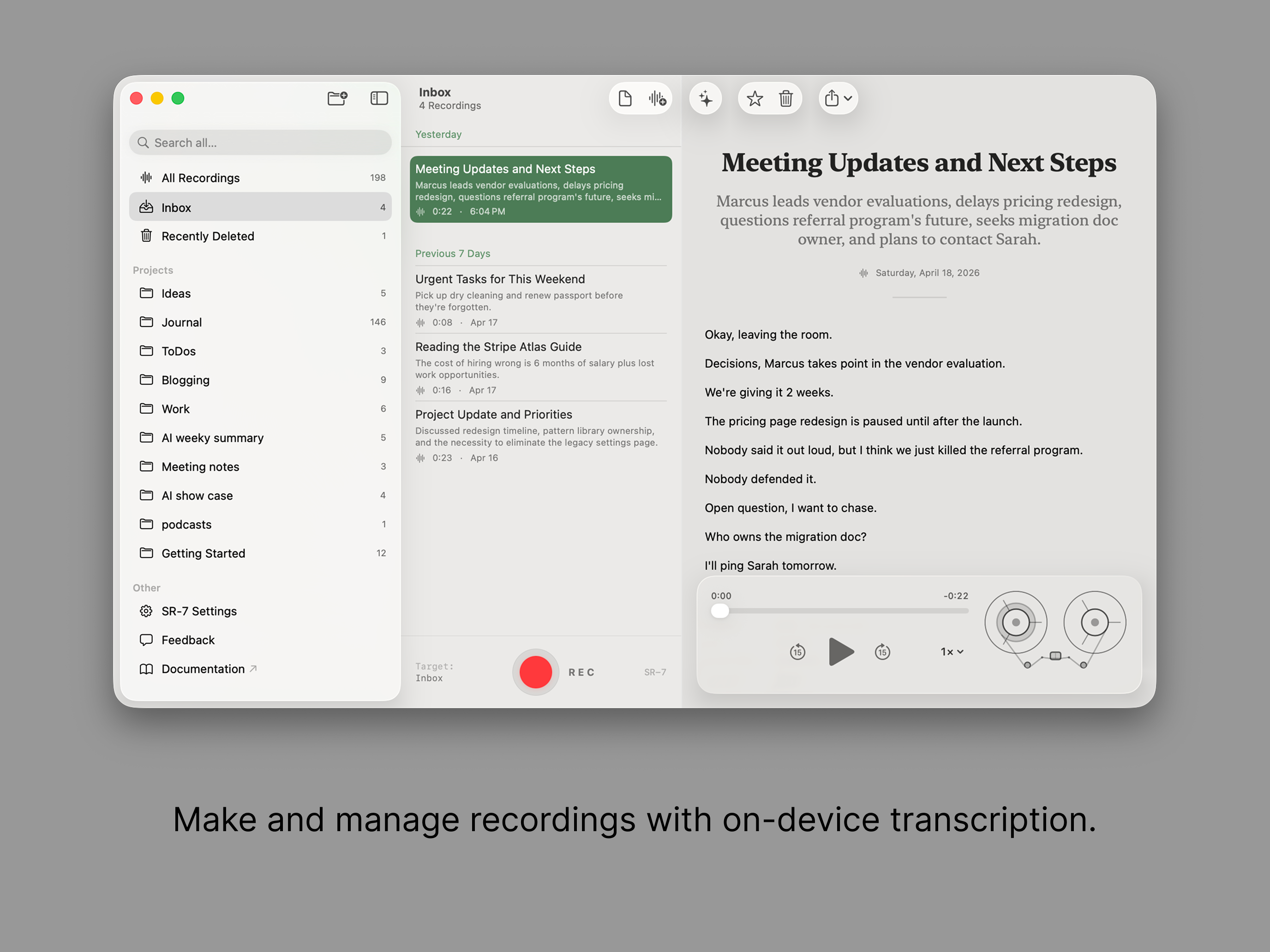Image resolution: width=1270 pixels, height=952 pixels.
Task: Toggle the sidebar visibility icon
Action: [379, 98]
